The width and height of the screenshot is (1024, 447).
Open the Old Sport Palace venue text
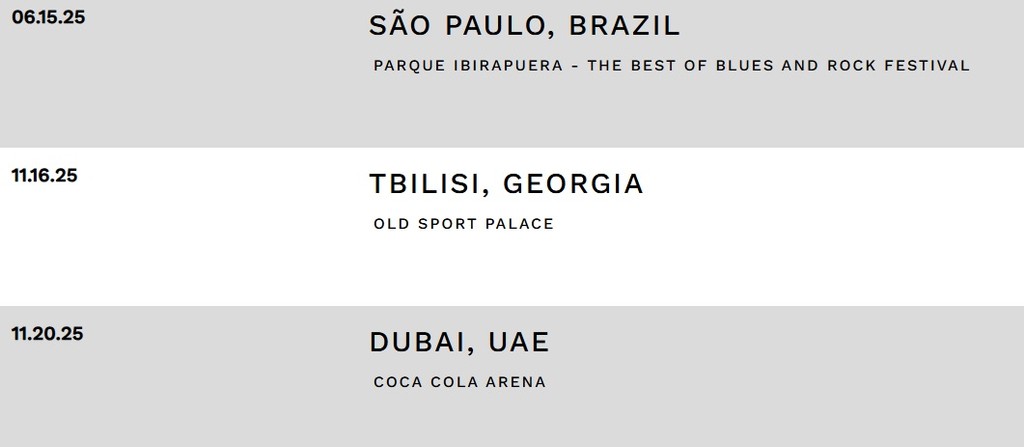[464, 224]
